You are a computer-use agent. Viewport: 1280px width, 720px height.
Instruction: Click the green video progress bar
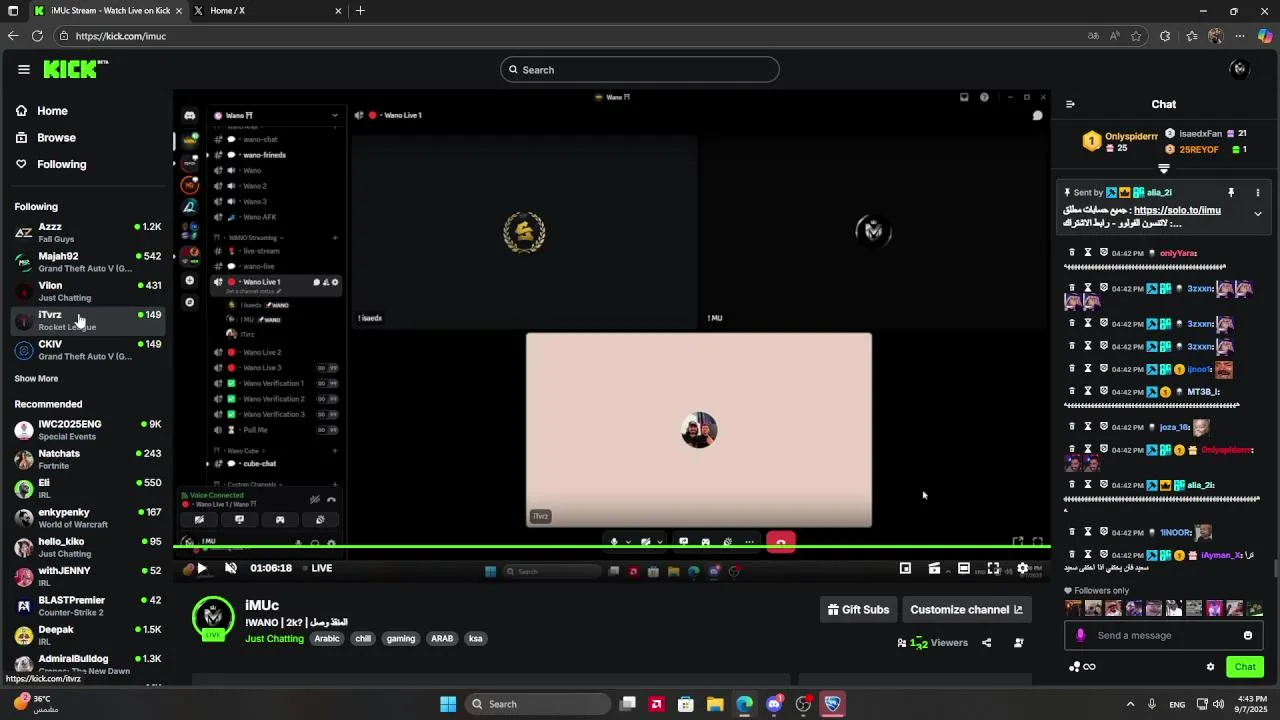pyautogui.click(x=612, y=546)
